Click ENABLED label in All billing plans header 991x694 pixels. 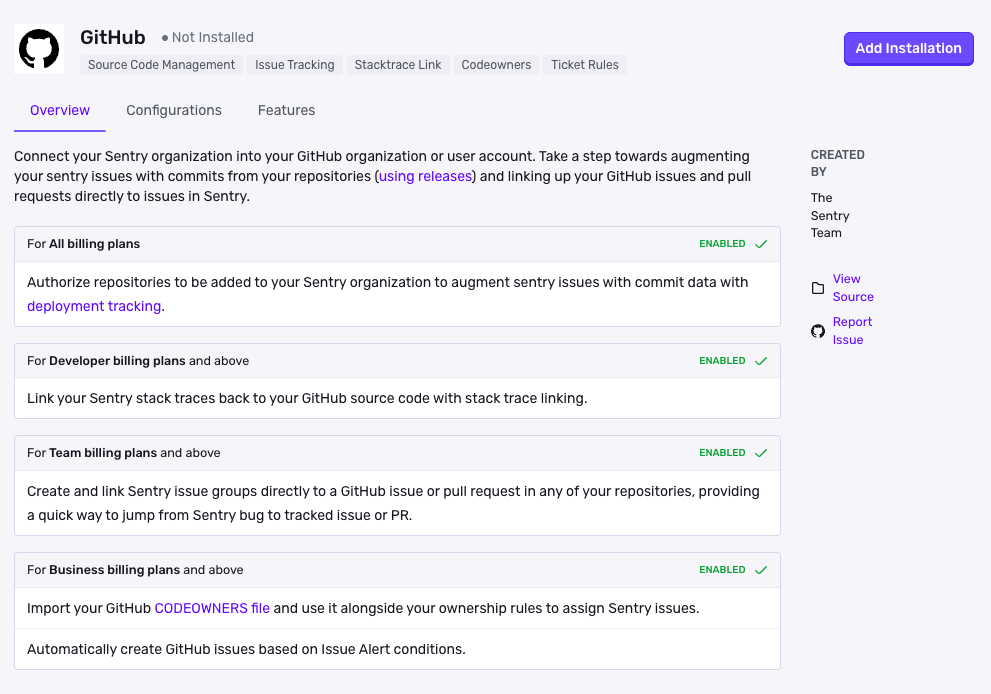coord(722,244)
